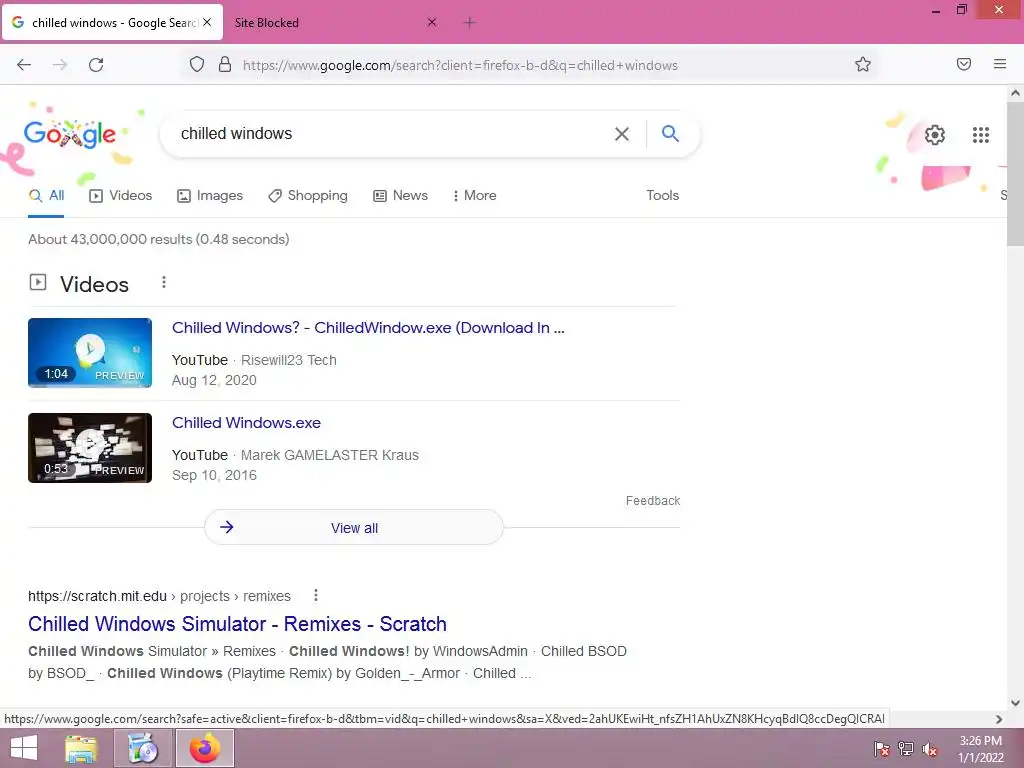
Task: Open Chilled Windows Simulator Remixes Scratch link
Action: point(237,624)
